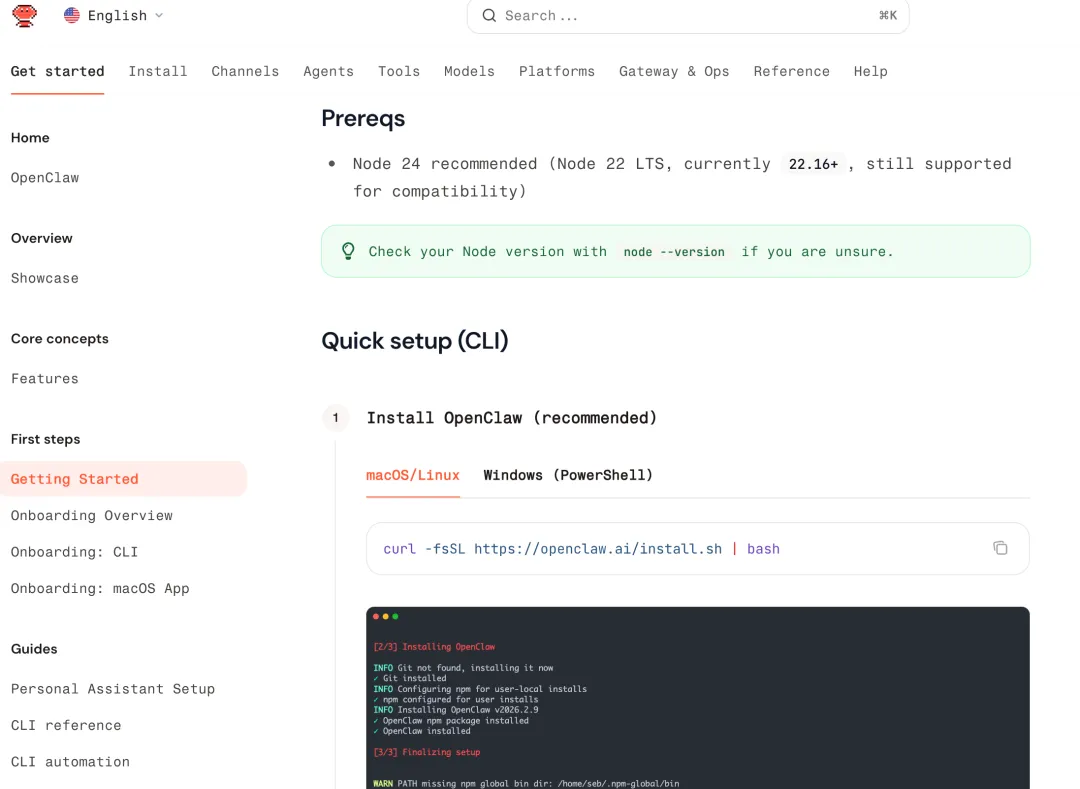Image resolution: width=1080 pixels, height=789 pixels.
Task: Click the OpenClaw red logo icon
Action: (x=24, y=15)
